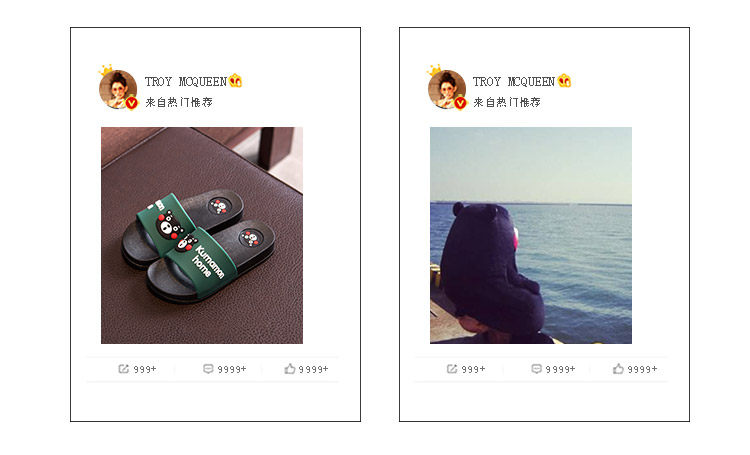This screenshot has height=455, width=750.
Task: Like the left post with thumbs-up icon
Action: tap(290, 368)
